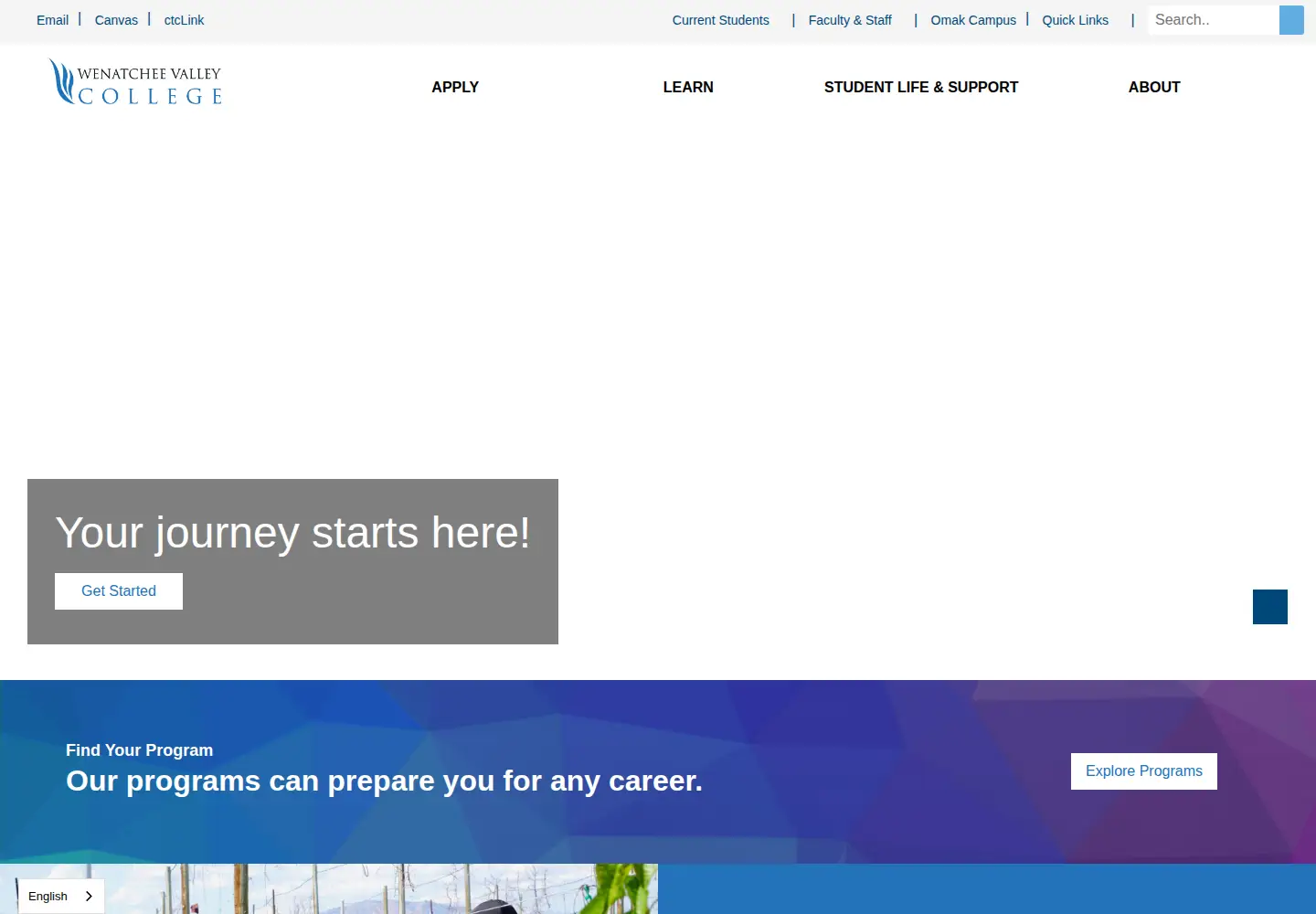Open the Canvas link
This screenshot has width=1316, height=914.
point(116,20)
